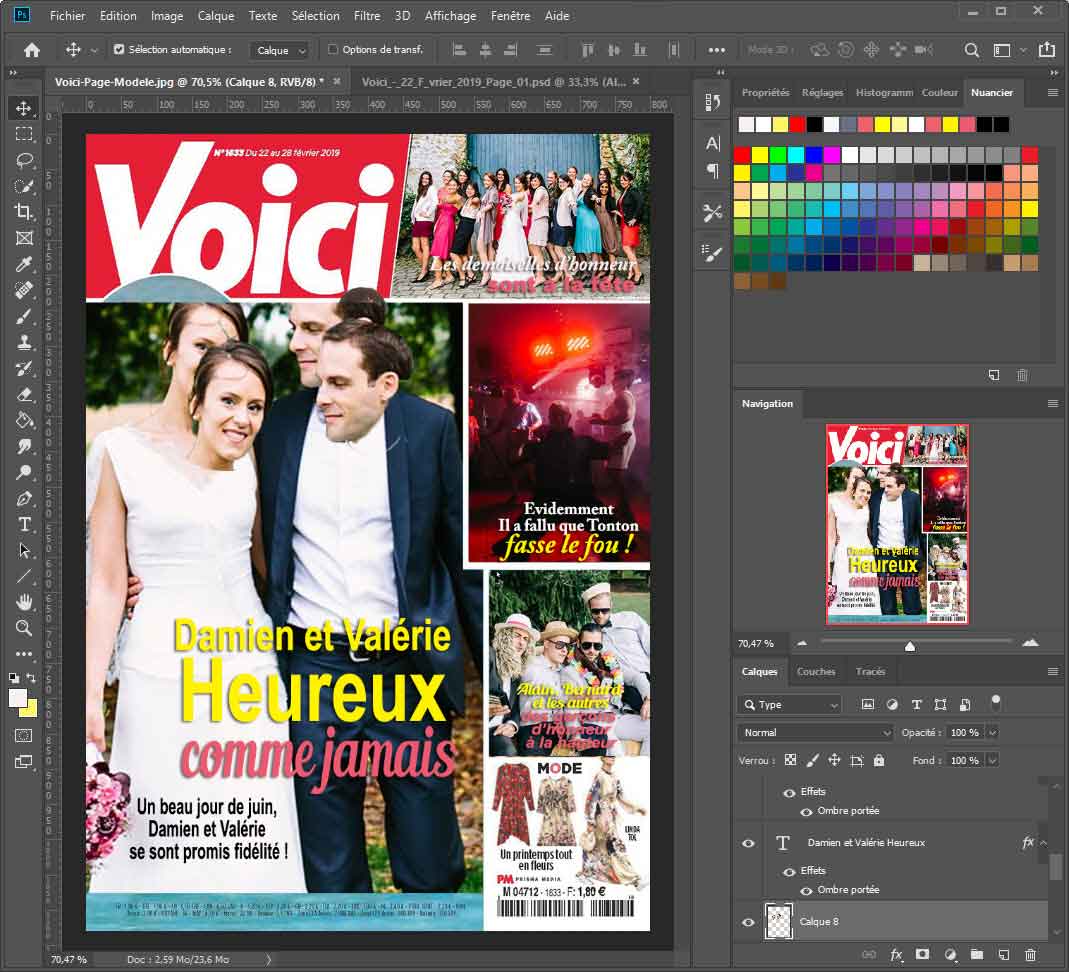Choose the Lasso tool
The width and height of the screenshot is (1069, 972).
point(24,160)
